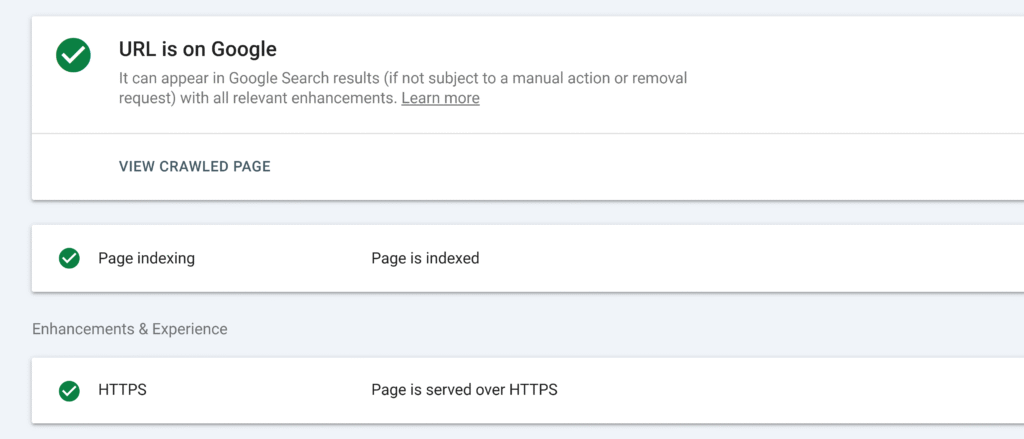1024x439 pixels.
Task: Click the large green checkmark beside URL is on Google
Action: pyautogui.click(x=73, y=56)
